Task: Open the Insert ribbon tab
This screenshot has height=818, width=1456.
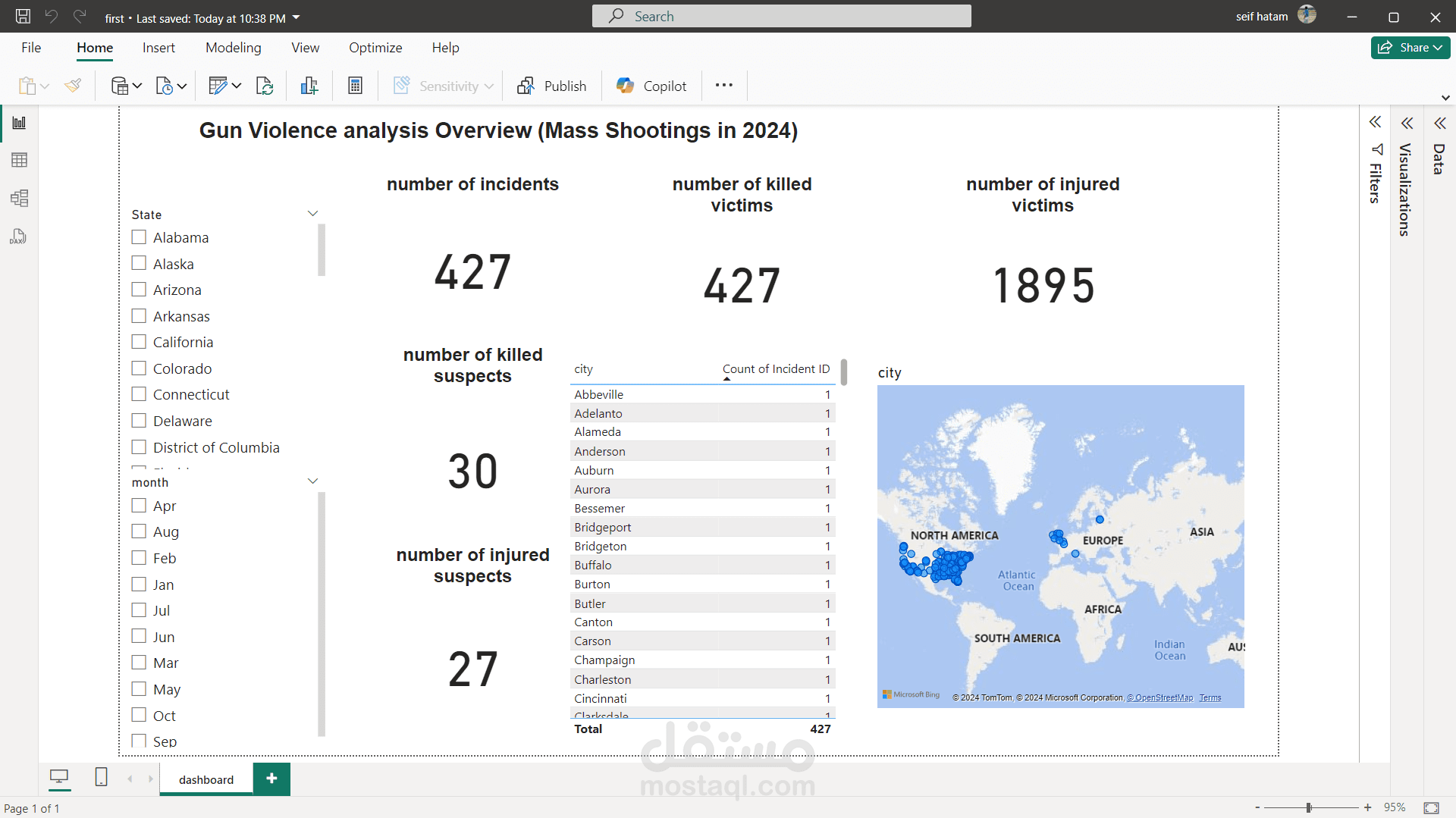Action: click(x=158, y=47)
